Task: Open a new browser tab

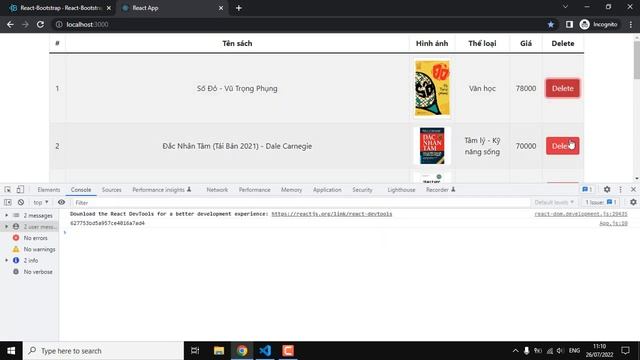Action: [239, 8]
